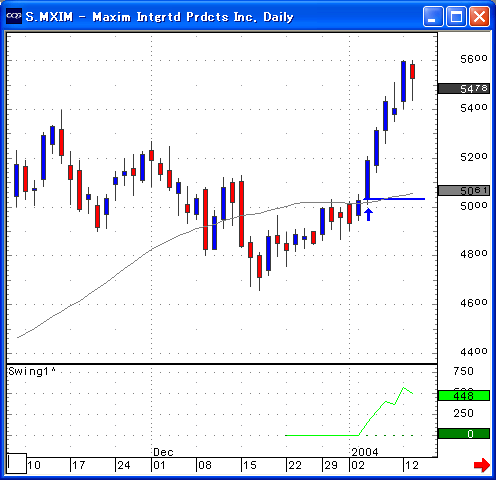This screenshot has height=480, width=496.
Task: Click the 4400 price scale label
Action: (x=473, y=351)
